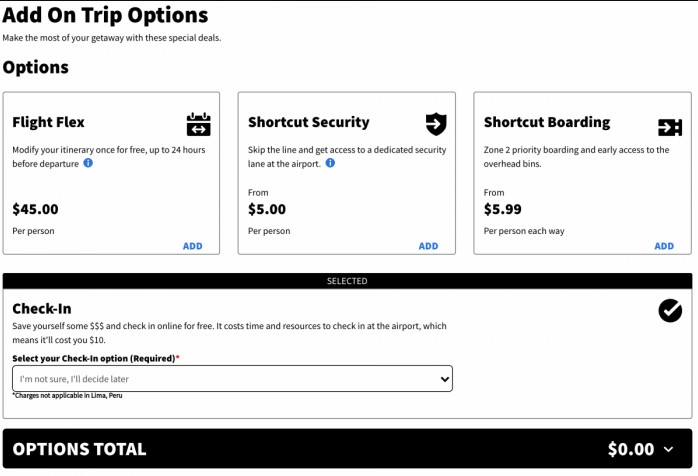Select the Flight Flex card title
This screenshot has height=476, width=698.
click(x=48, y=123)
